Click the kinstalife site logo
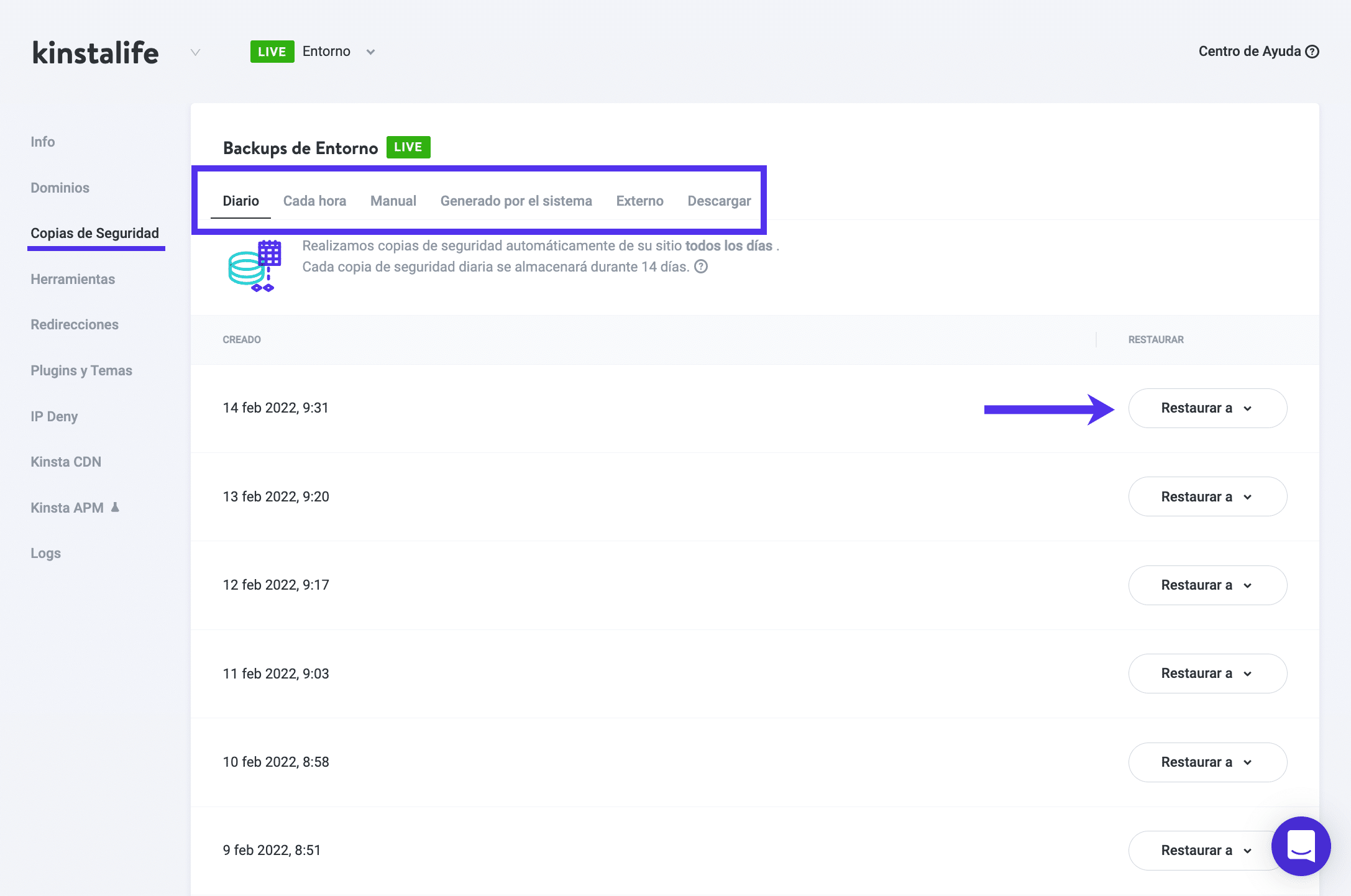Screen dimensions: 1351x896 coord(96,53)
